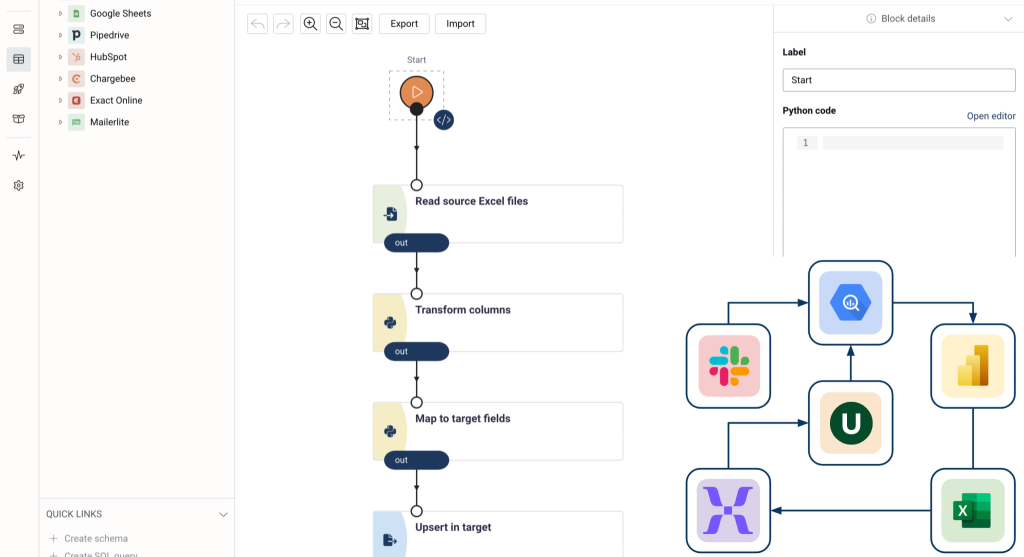
Task: Open the activity pulse icon in sidebar
Action: [18, 155]
